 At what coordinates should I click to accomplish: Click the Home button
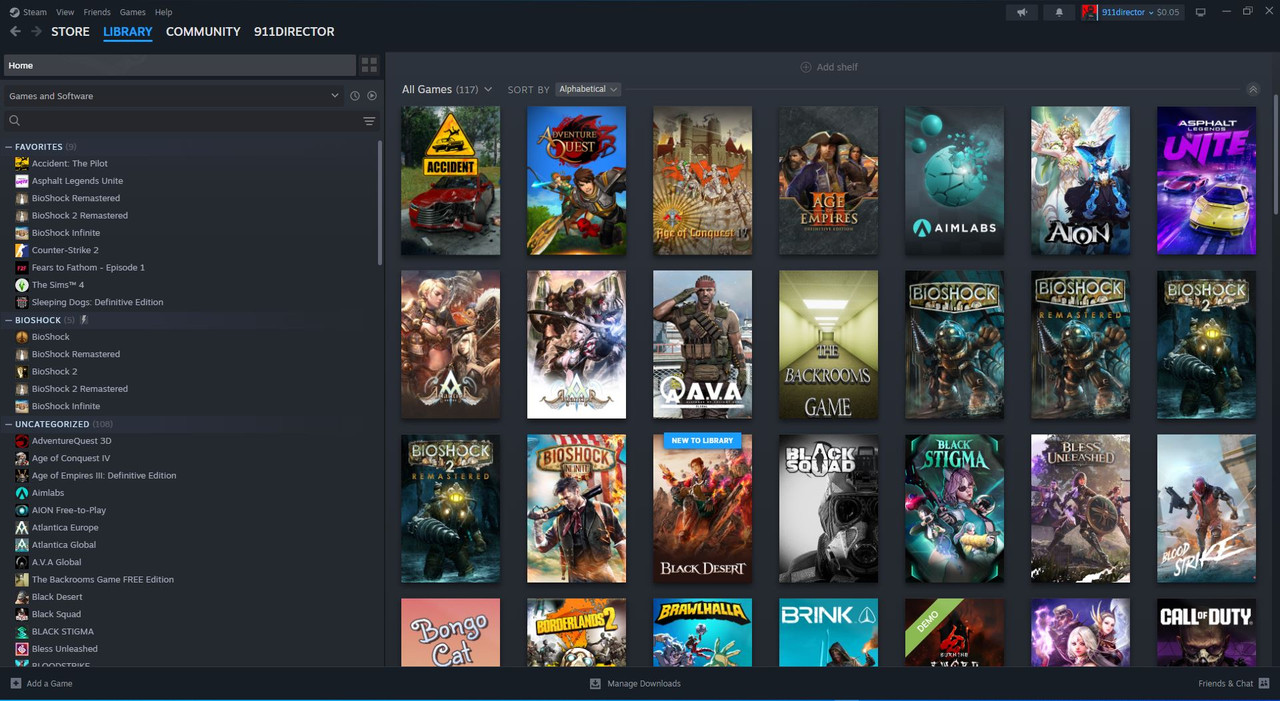point(179,65)
